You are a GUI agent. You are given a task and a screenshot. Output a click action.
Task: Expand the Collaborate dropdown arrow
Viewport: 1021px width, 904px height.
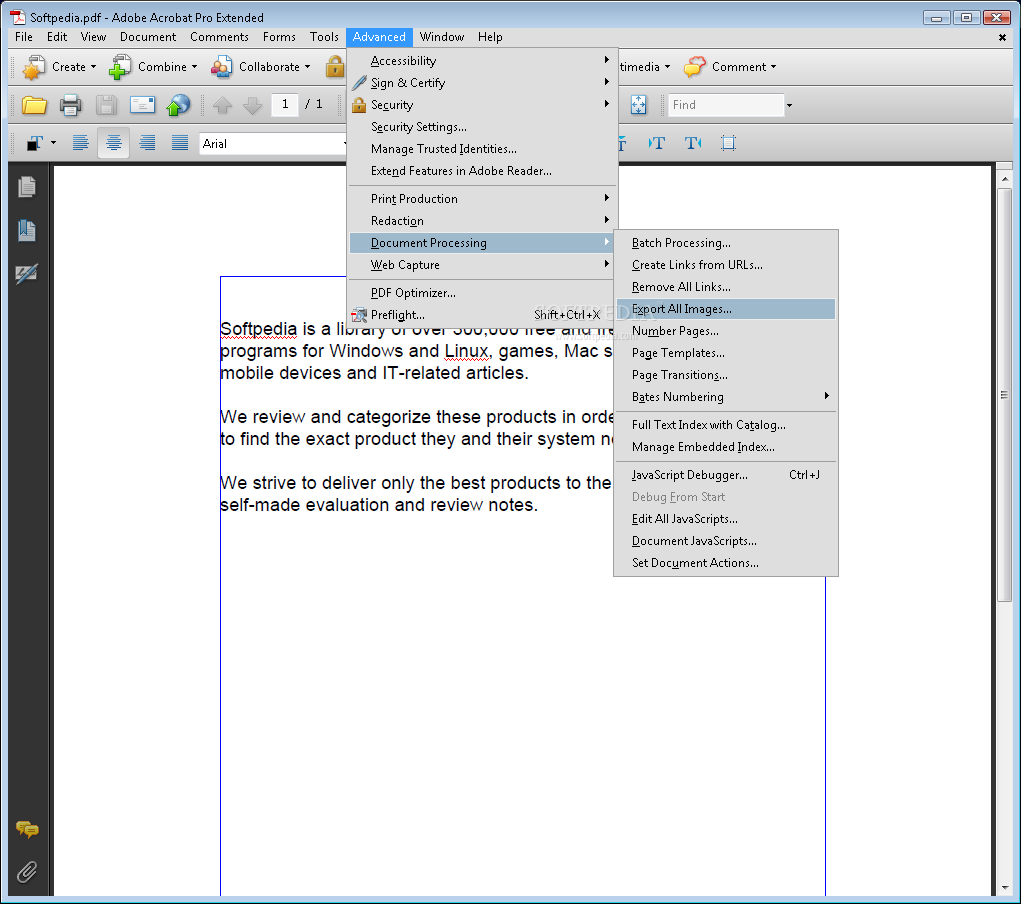307,67
